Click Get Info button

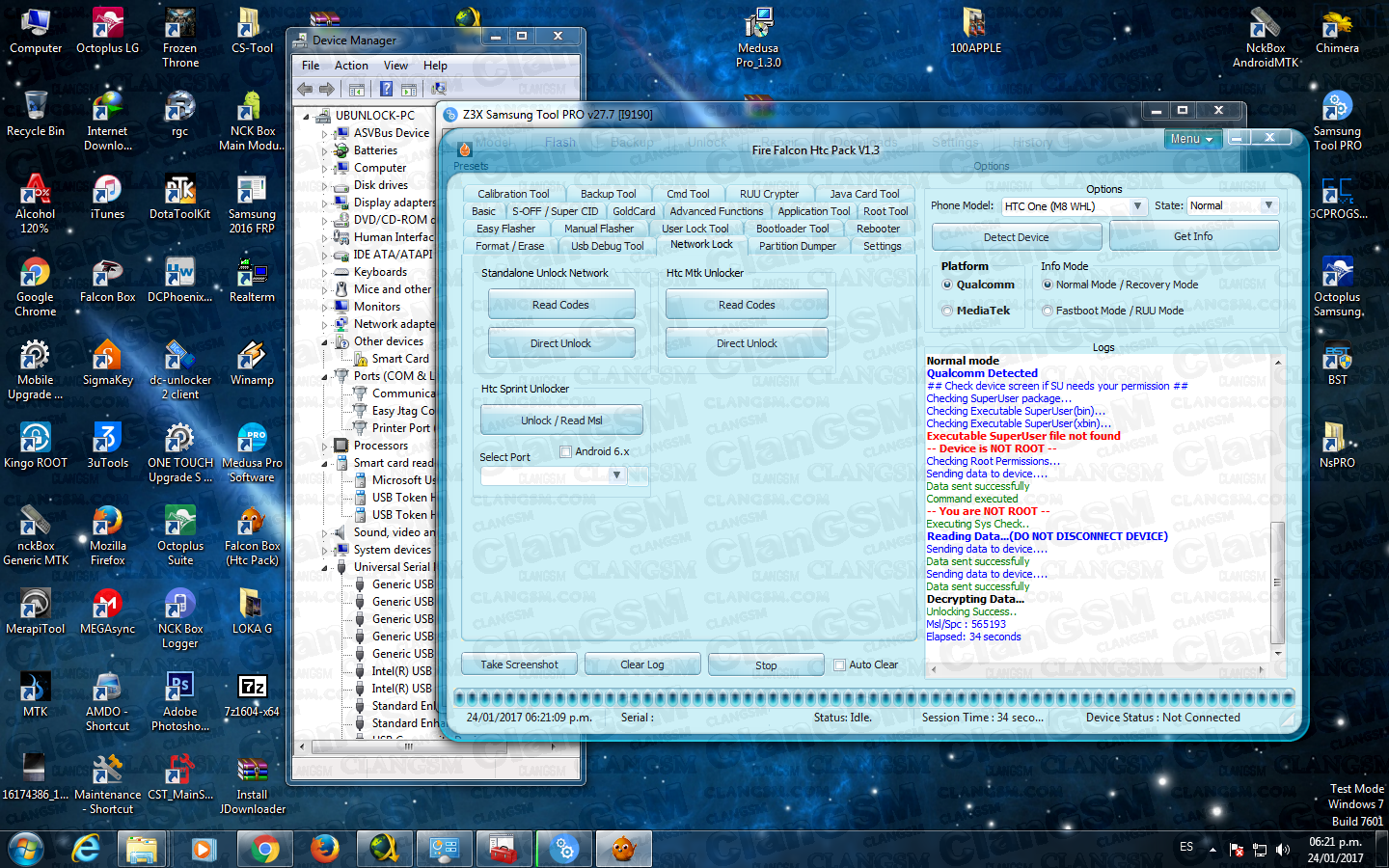(x=1193, y=236)
